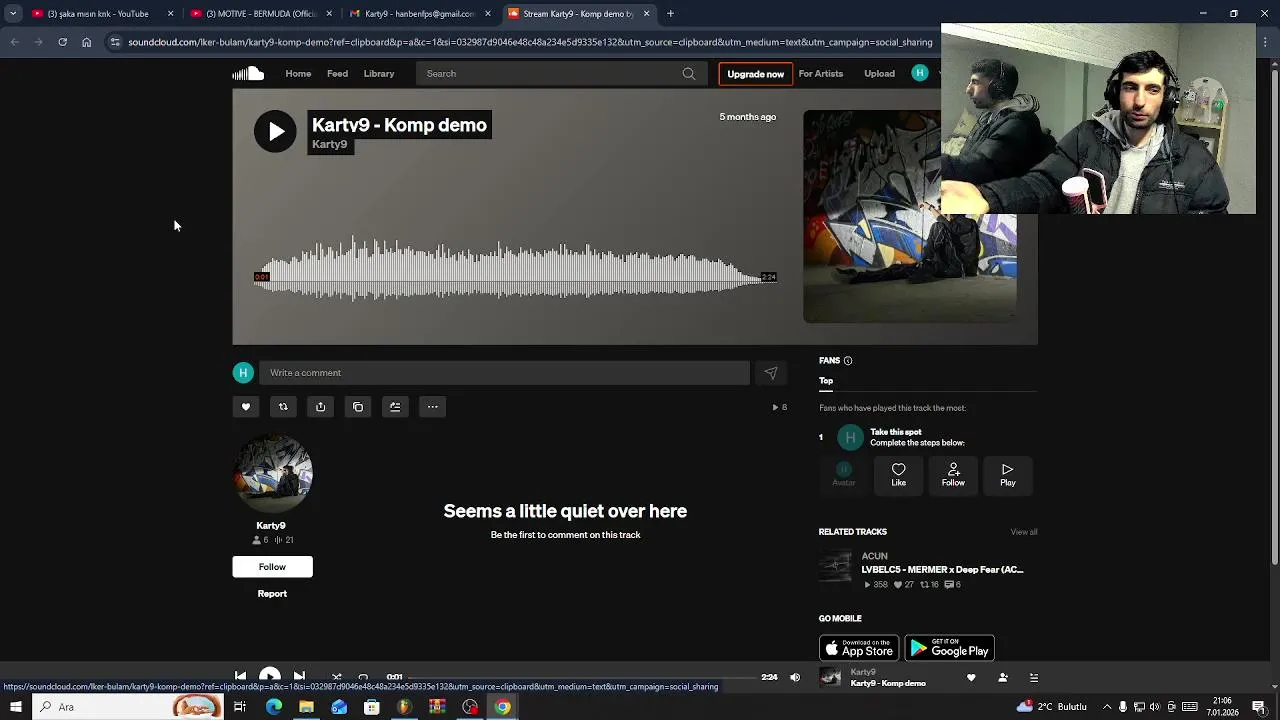Click the ACUN artist name

pos(875,556)
